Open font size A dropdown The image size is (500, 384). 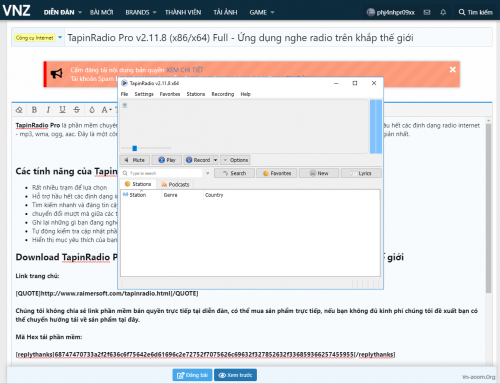pyautogui.click(x=107, y=110)
